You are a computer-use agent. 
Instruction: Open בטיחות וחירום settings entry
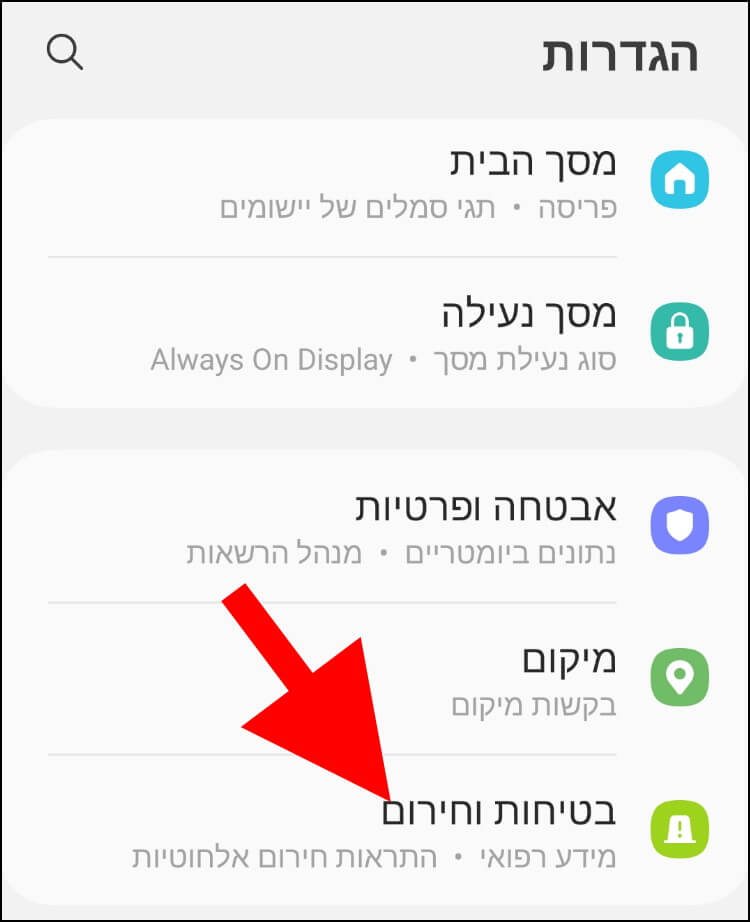tap(375, 830)
